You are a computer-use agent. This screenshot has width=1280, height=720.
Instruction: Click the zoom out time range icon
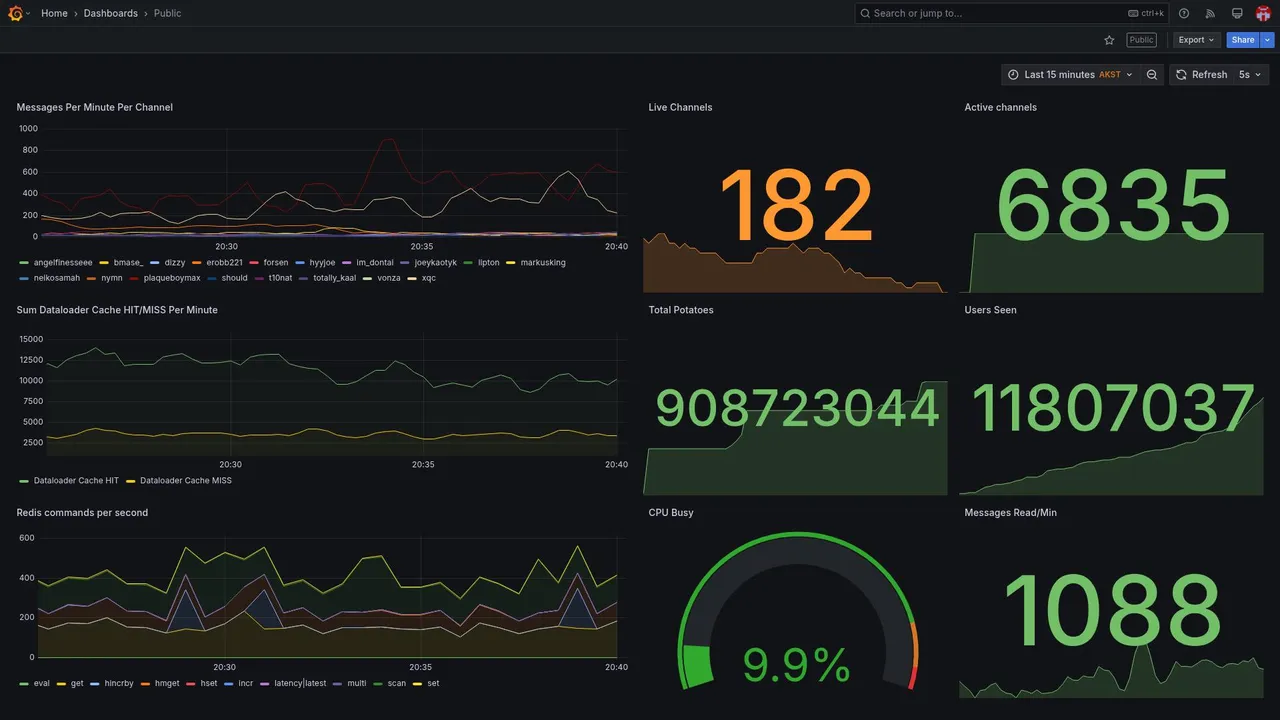click(x=1152, y=75)
